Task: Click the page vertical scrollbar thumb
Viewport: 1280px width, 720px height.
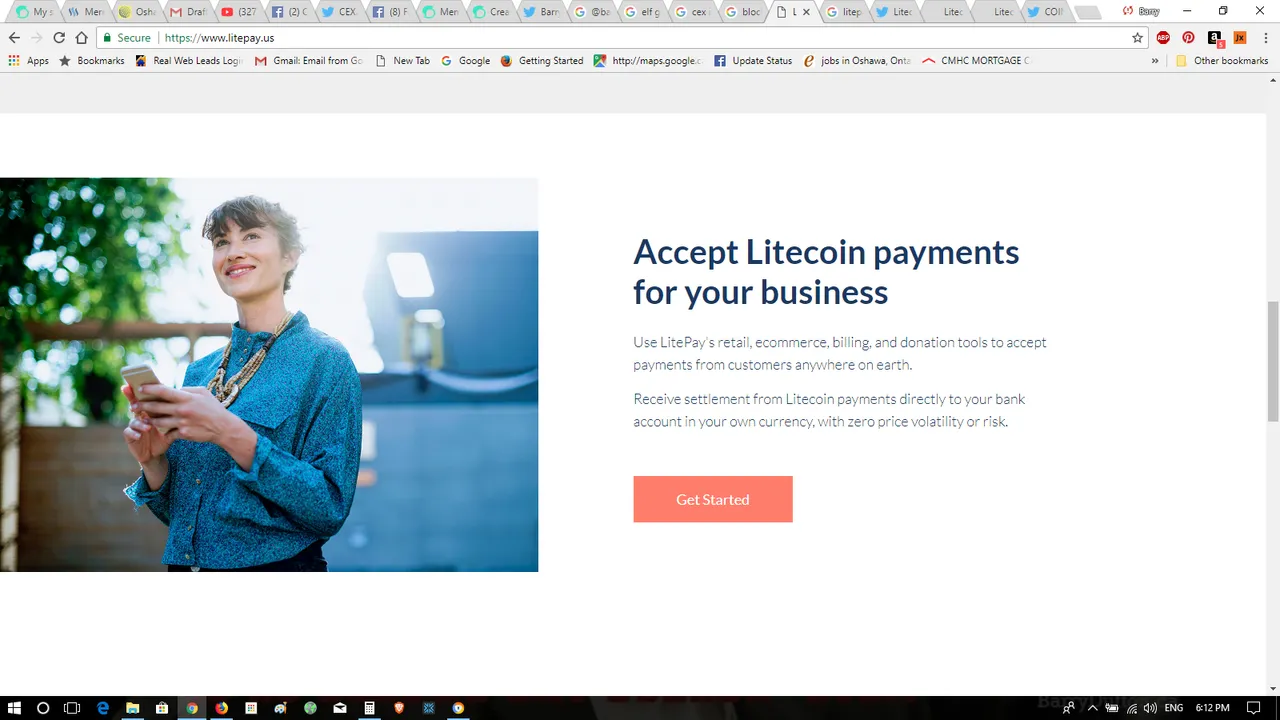Action: [x=1273, y=361]
